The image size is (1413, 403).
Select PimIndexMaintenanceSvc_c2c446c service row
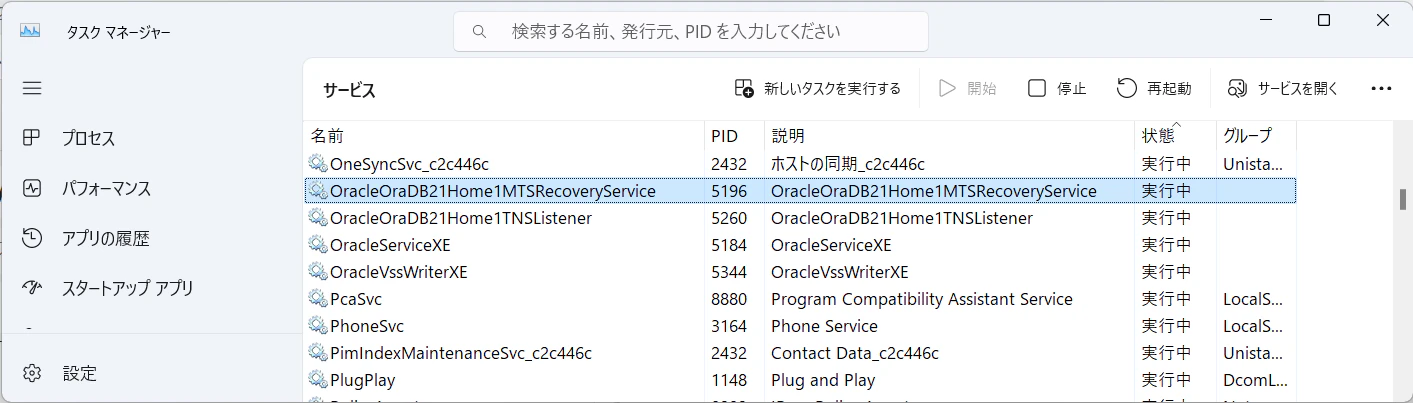click(800, 352)
